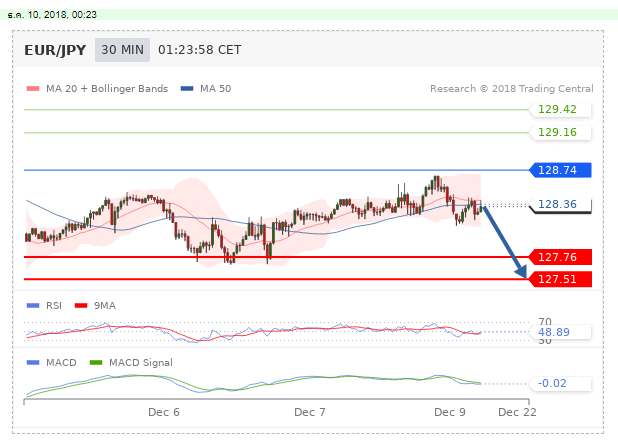Click the blue 128.74 pivot label
This screenshot has height=445, width=618.
coord(560,170)
